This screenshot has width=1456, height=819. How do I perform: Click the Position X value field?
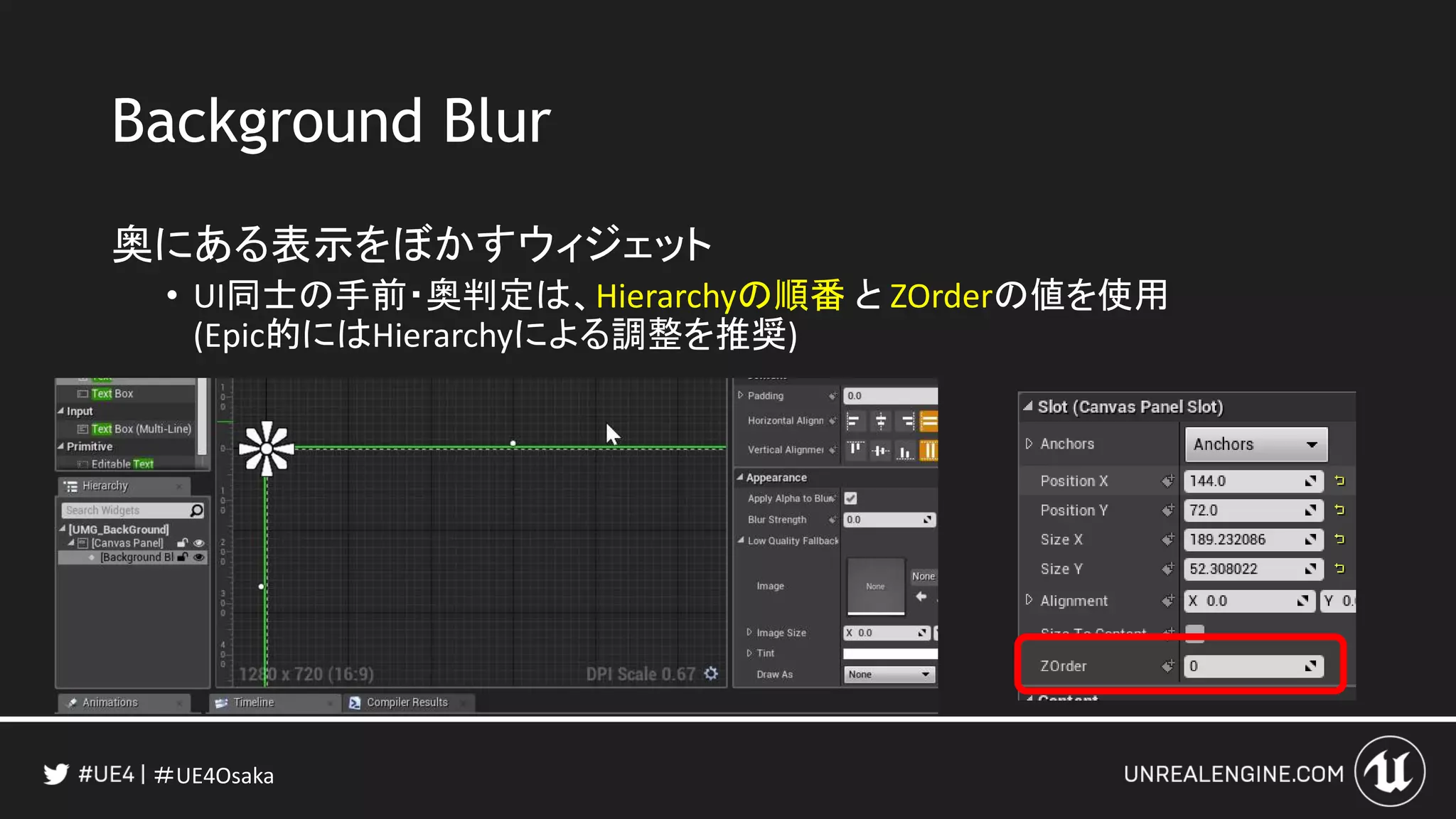pyautogui.click(x=1253, y=481)
